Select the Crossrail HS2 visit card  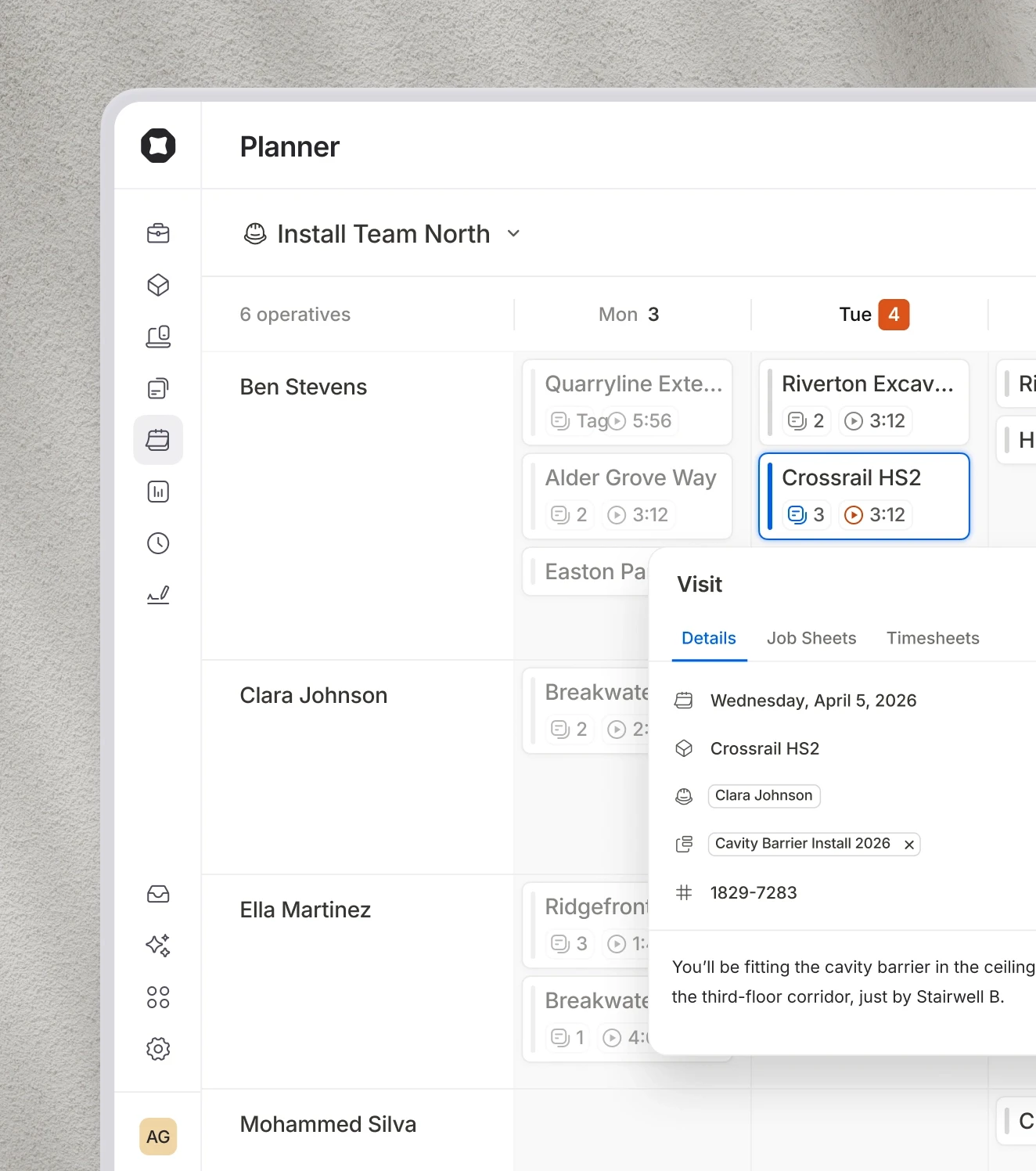pyautogui.click(x=863, y=496)
